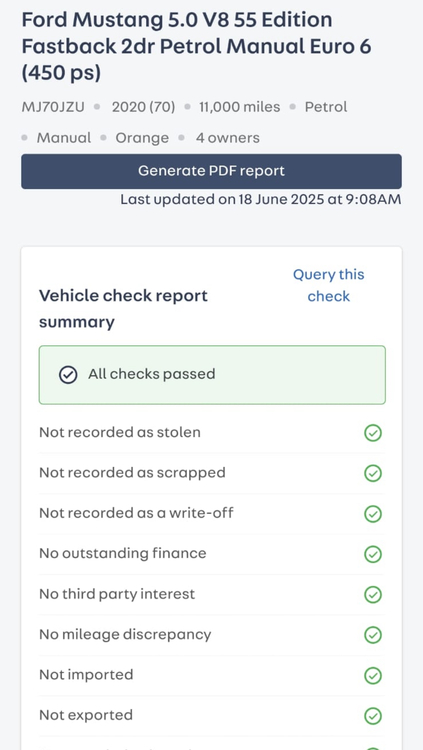This screenshot has height=750, width=423.
Task: Select the No outstanding finance row label
Action: (122, 553)
